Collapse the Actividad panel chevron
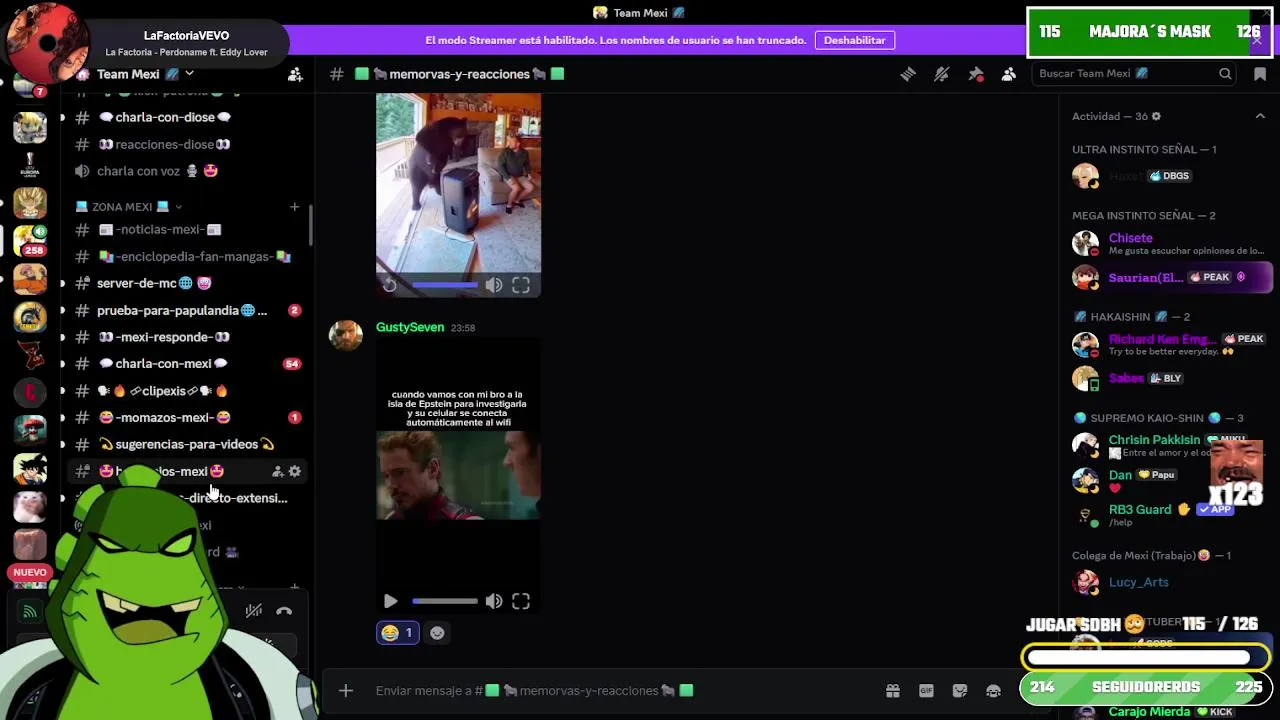This screenshot has width=1280, height=720. (1260, 116)
